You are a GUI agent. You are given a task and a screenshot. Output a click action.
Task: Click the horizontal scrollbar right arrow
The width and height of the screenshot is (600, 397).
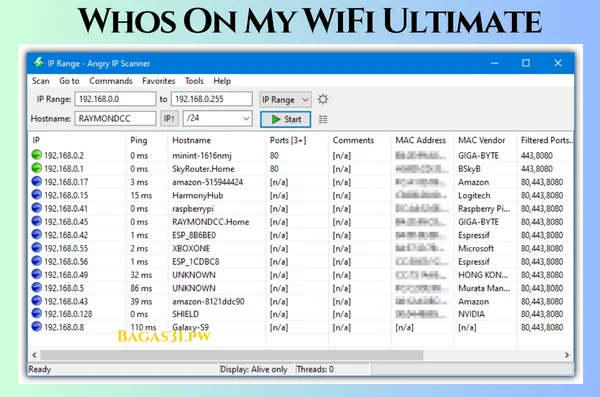[567, 355]
